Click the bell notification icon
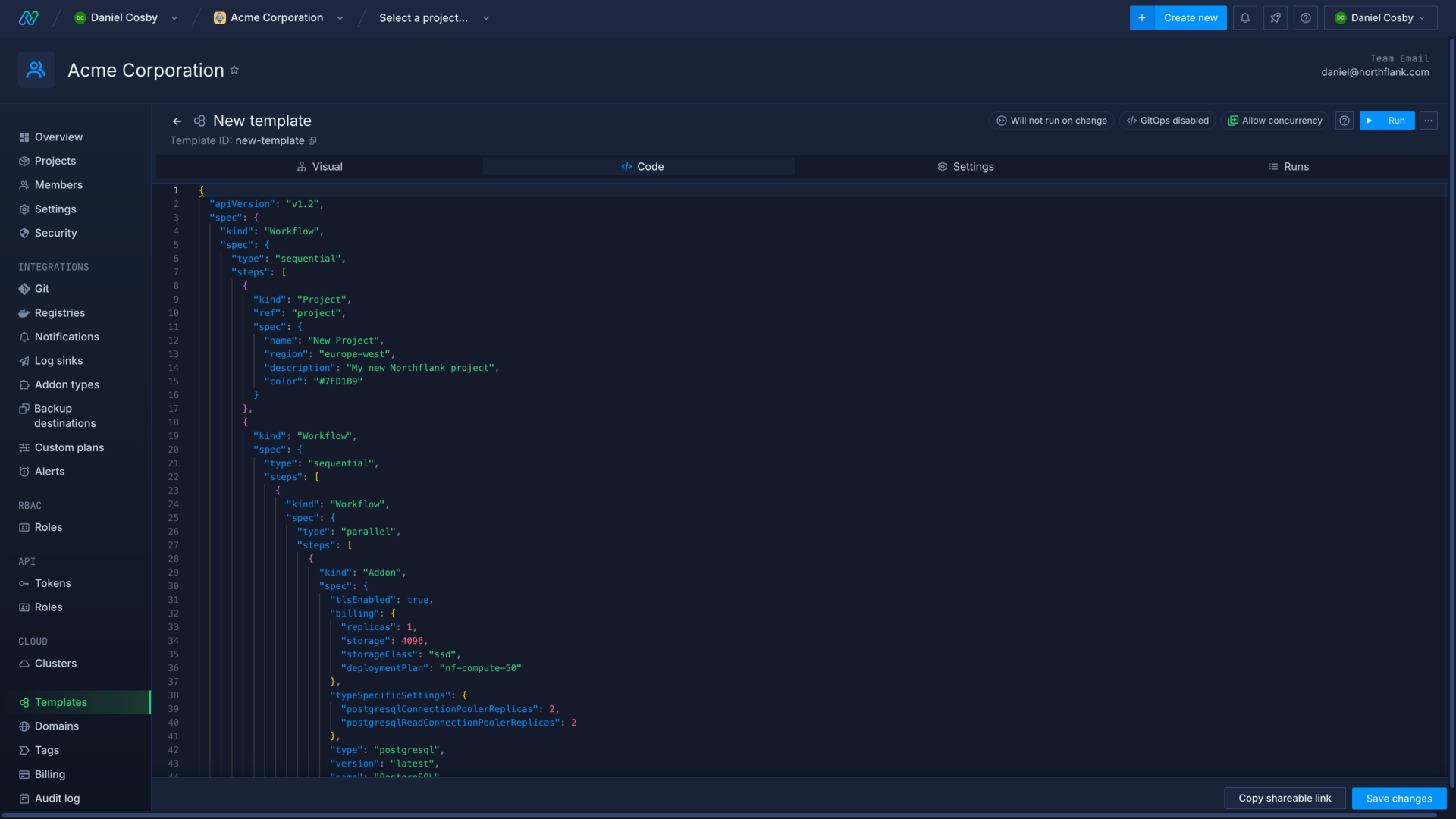 (1245, 18)
